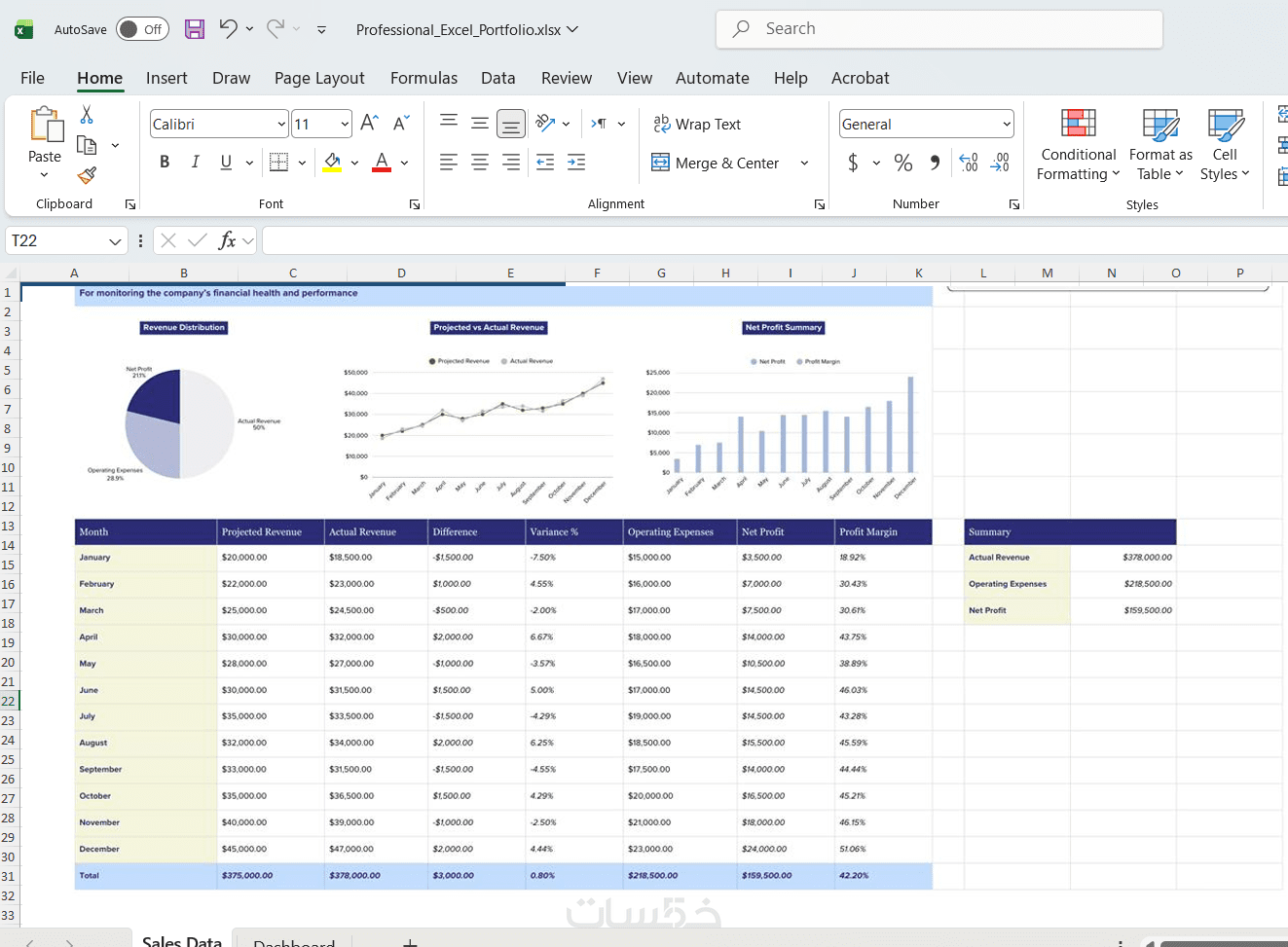Toggle Wrap Text
Screen dimensions: 1288x947
tap(697, 124)
